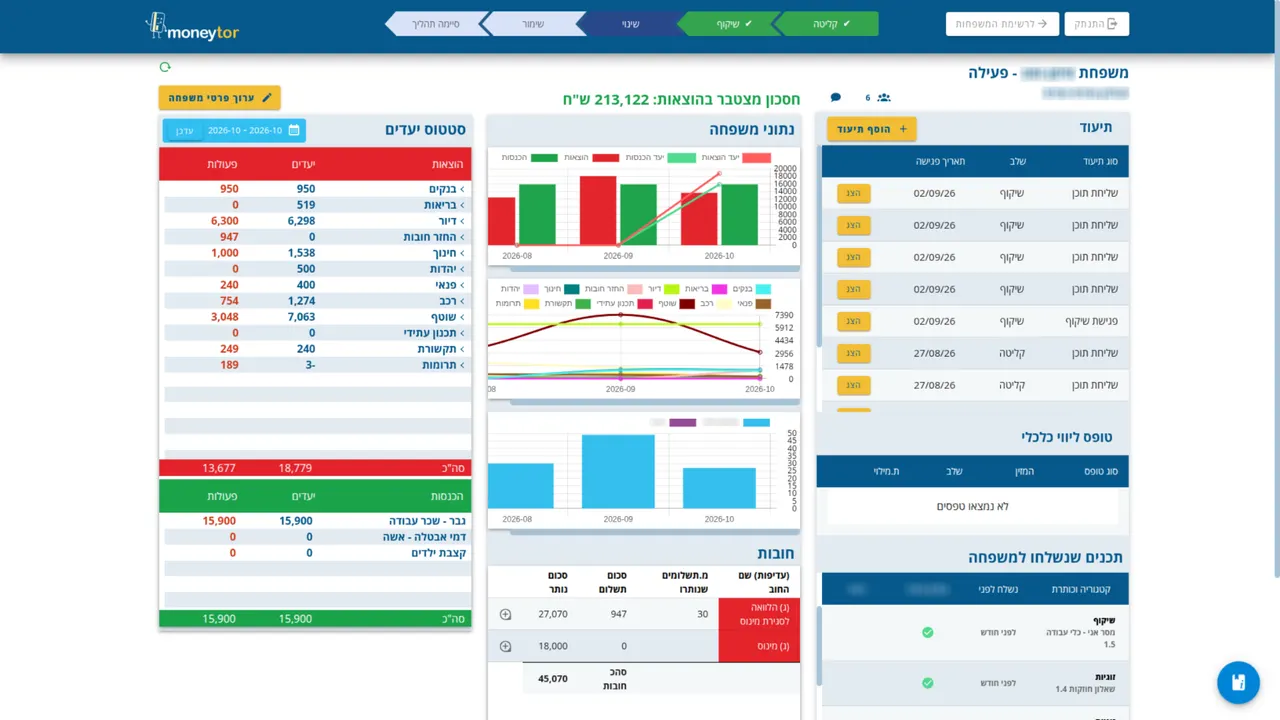Expand the החזר חובות expense category
The width and height of the screenshot is (1280, 720).
tap(434, 237)
